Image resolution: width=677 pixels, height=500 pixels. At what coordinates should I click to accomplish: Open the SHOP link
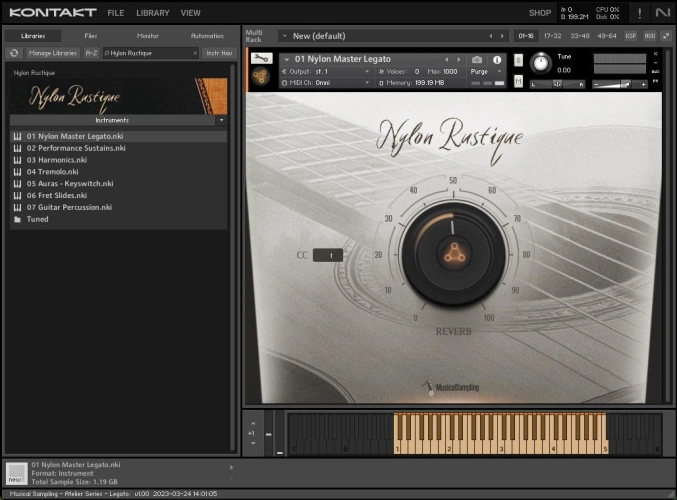point(539,13)
